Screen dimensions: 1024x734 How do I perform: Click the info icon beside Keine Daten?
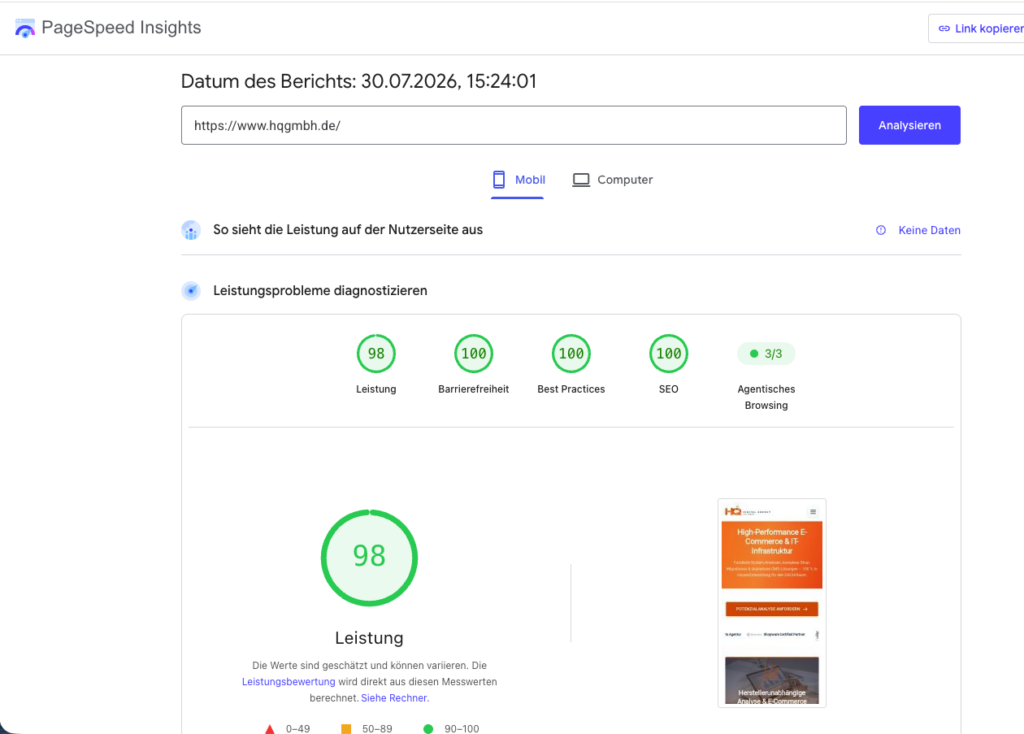(881, 230)
